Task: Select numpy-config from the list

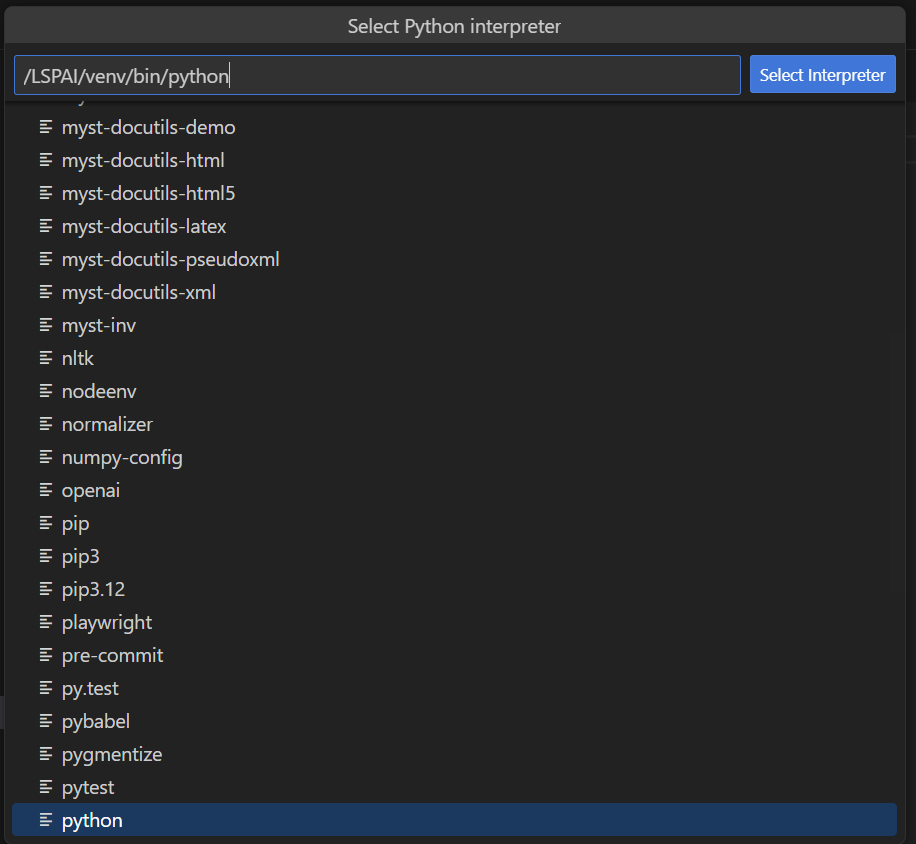Action: 122,457
